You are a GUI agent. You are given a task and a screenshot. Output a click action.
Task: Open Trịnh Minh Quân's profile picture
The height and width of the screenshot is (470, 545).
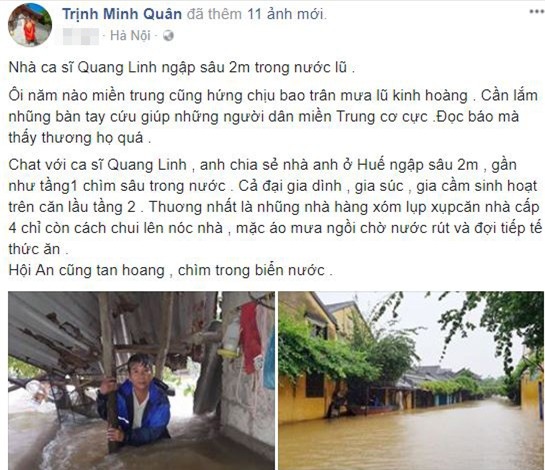[30, 25]
